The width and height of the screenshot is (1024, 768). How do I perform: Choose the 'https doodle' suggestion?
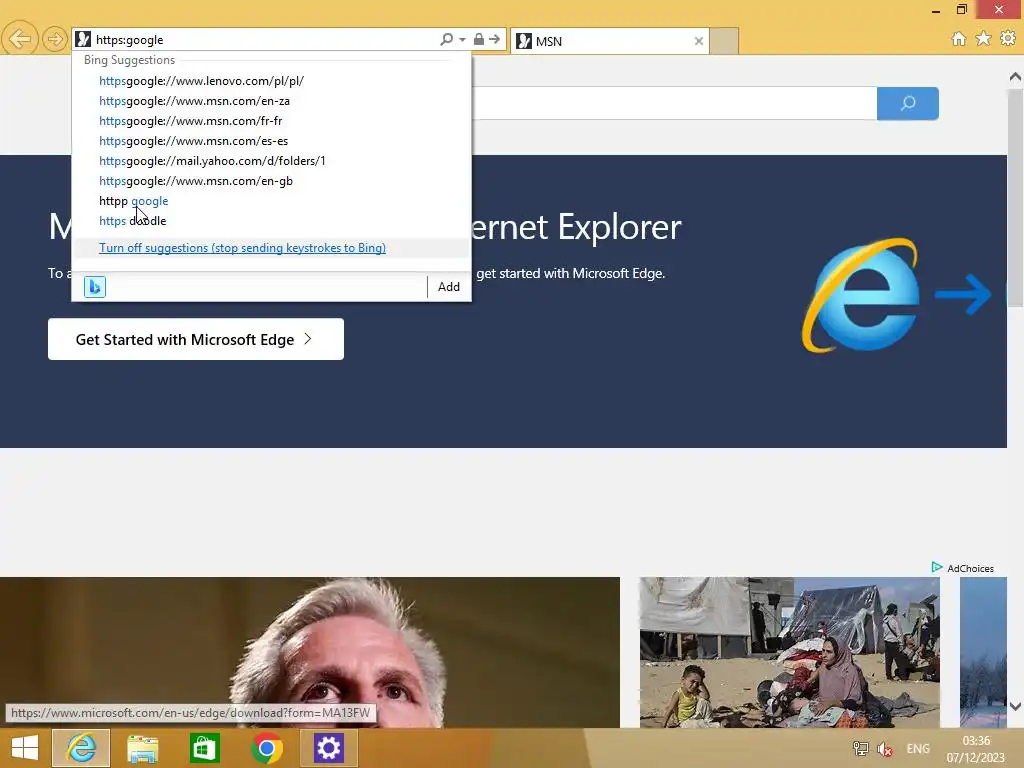133,221
